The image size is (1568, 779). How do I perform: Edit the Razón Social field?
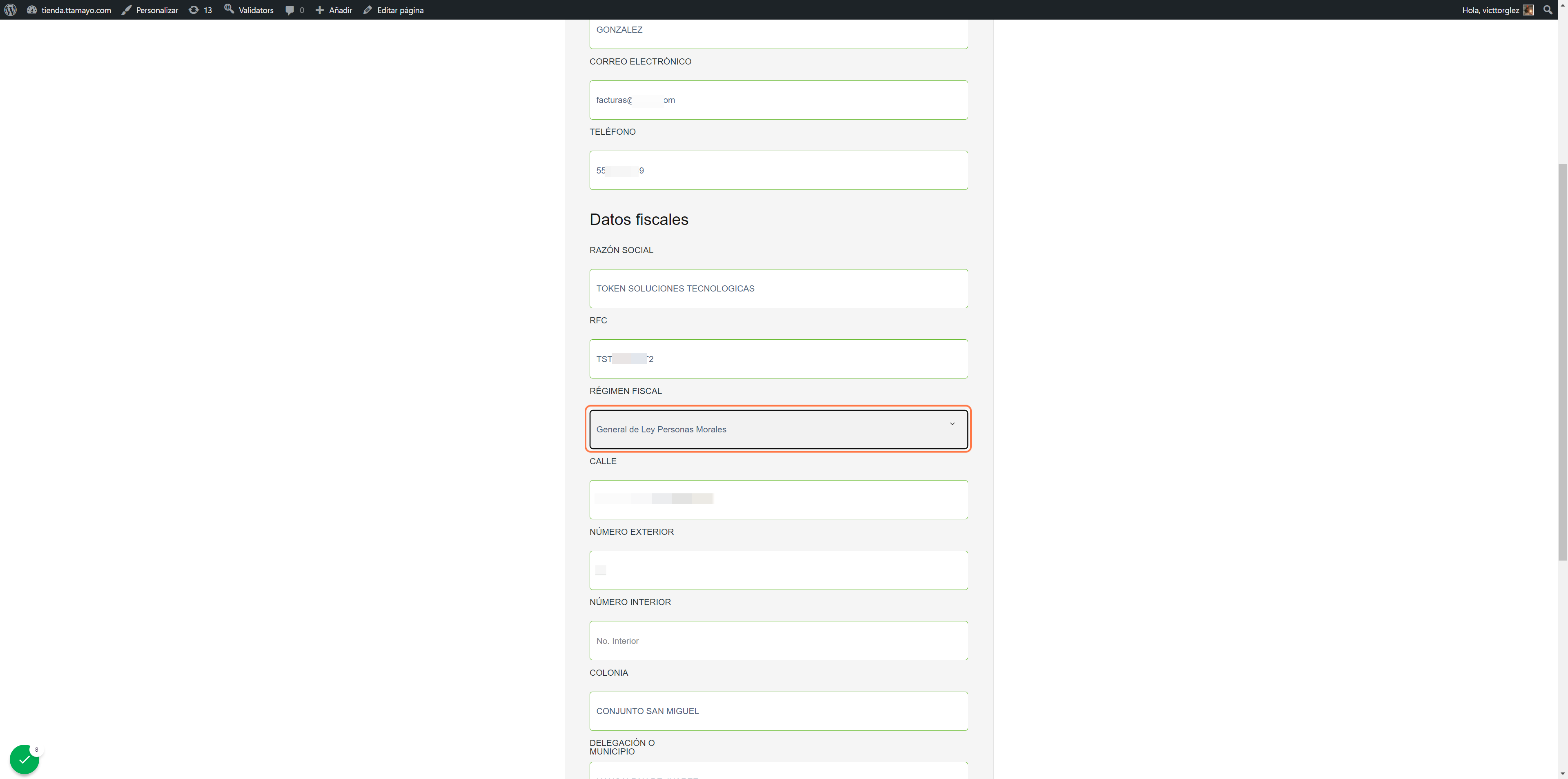[x=779, y=289]
